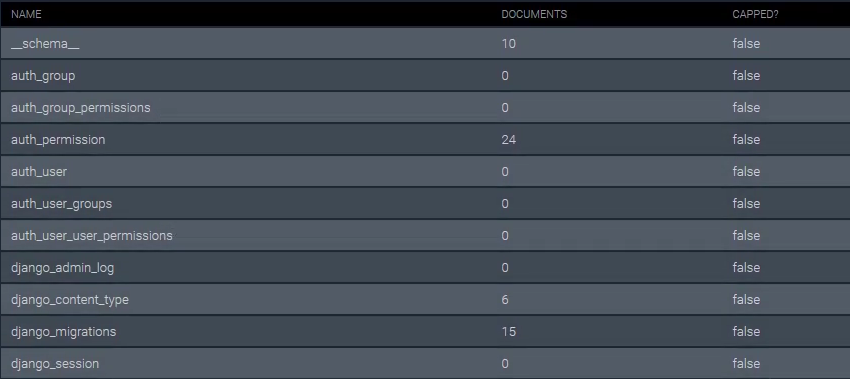850x379 pixels.
Task: Open the auth_group collection
Action: (x=43, y=76)
